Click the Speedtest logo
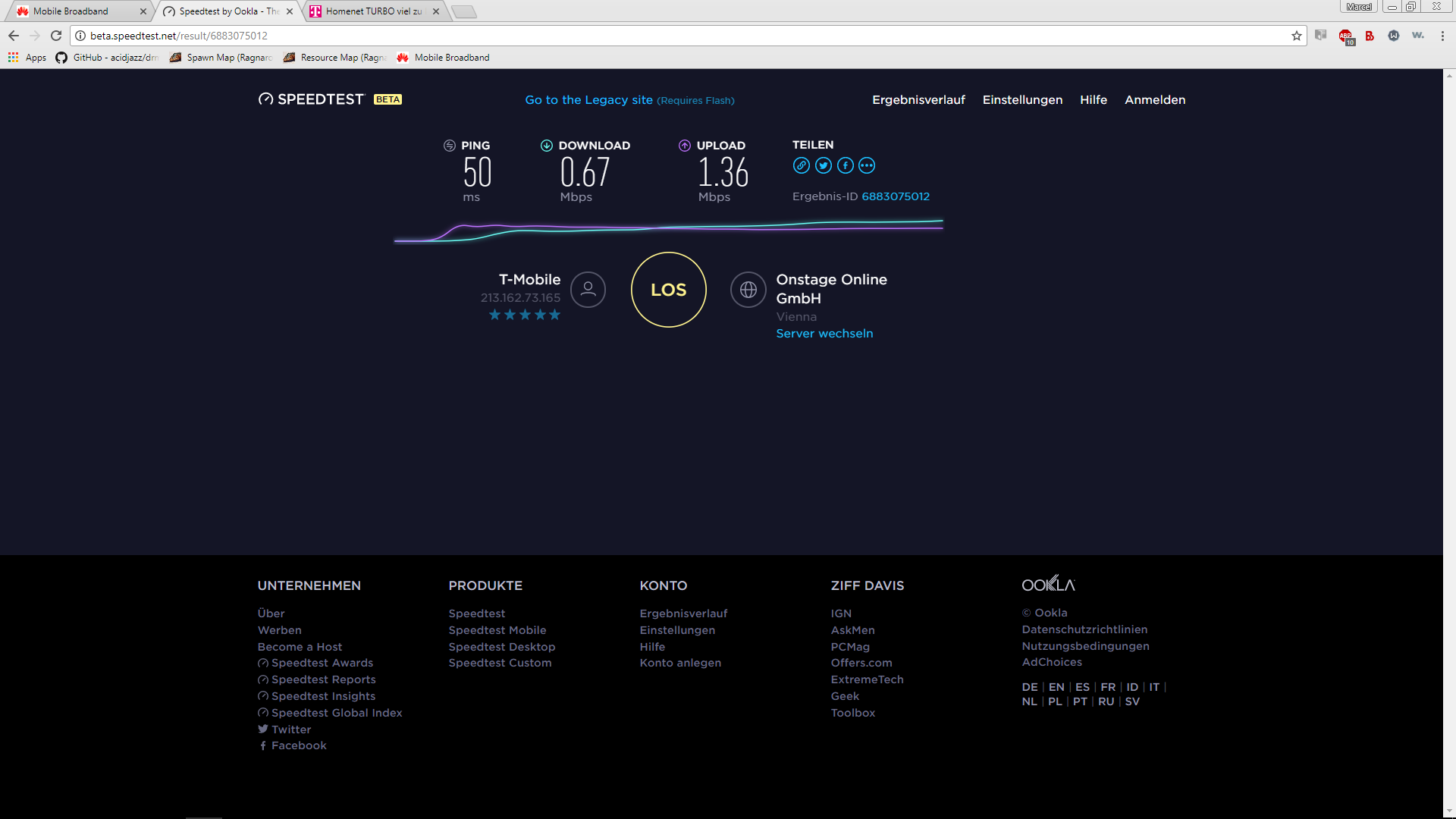This screenshot has width=1456, height=819. [311, 99]
